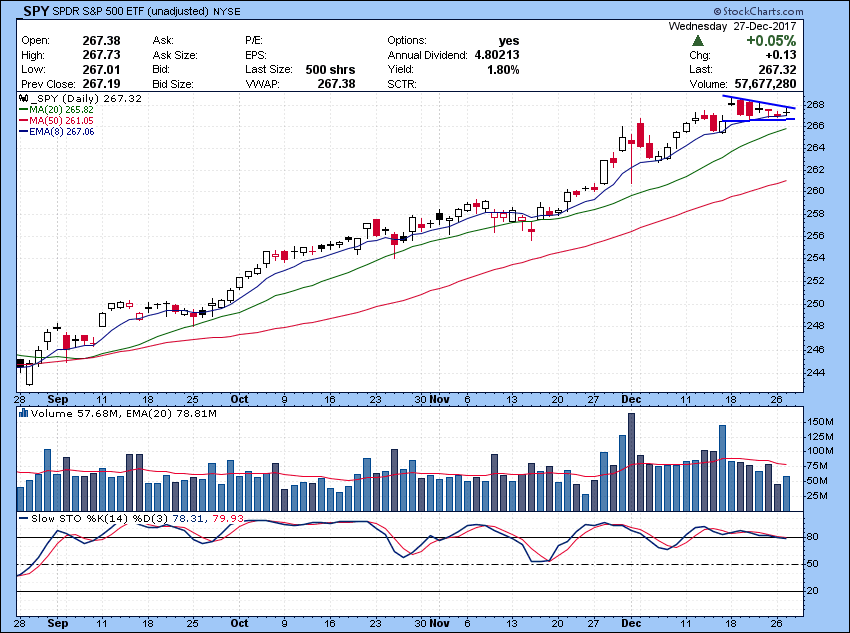
Task: Click the Slow STO %K(14) %D(3) indicator label
Action: point(100,519)
